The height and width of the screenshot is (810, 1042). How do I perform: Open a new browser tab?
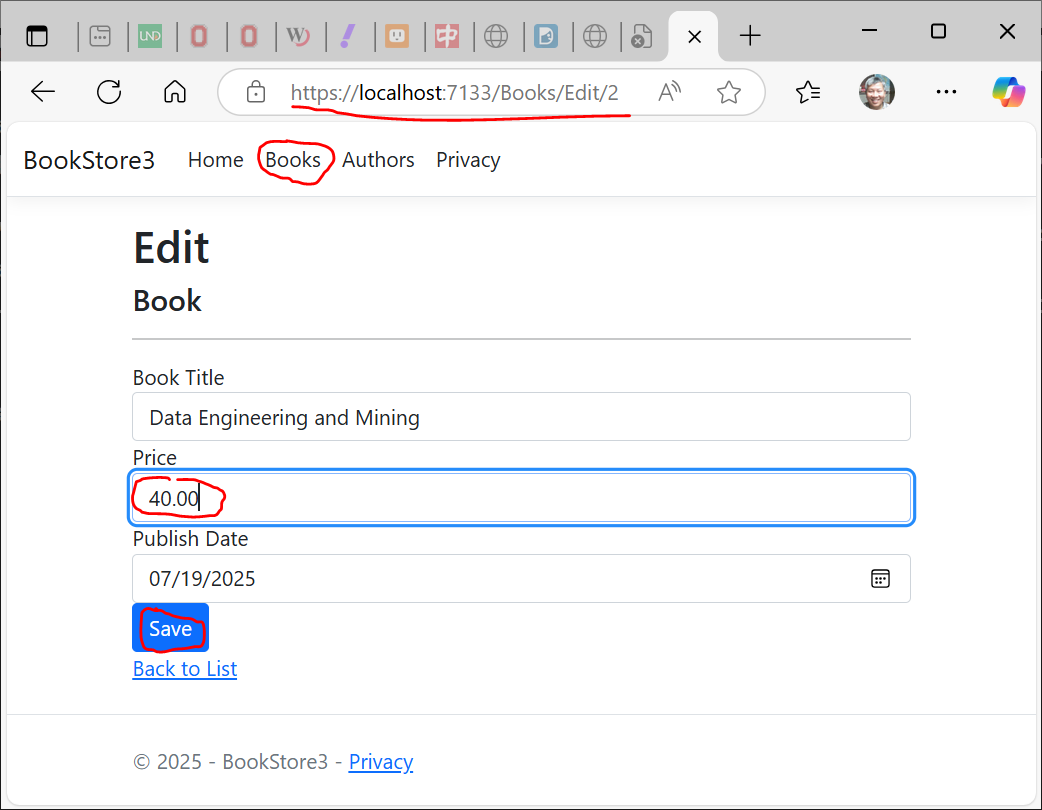(750, 36)
